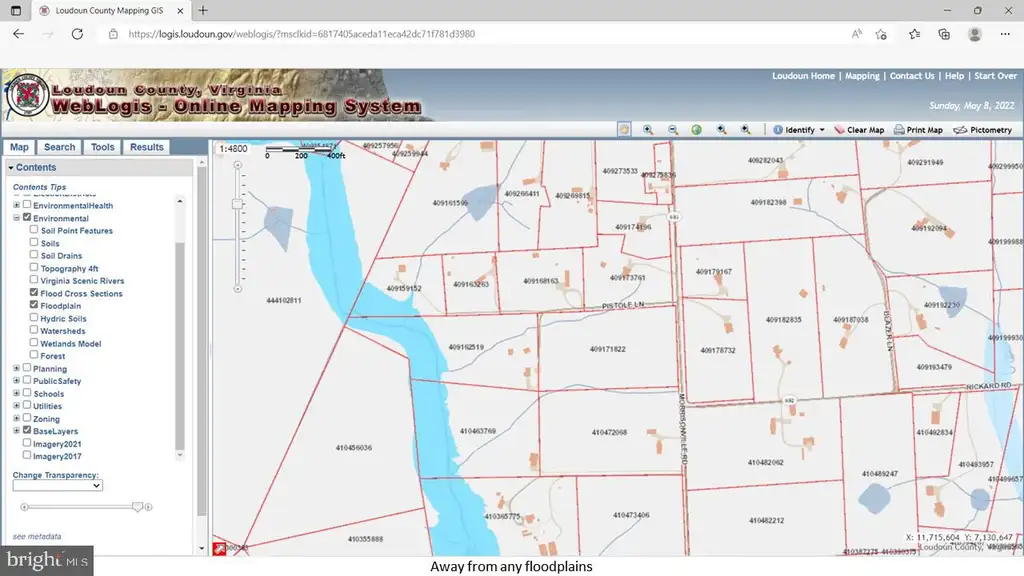This screenshot has height=576, width=1024.
Task: Switch to the Tools tab
Action: point(103,148)
